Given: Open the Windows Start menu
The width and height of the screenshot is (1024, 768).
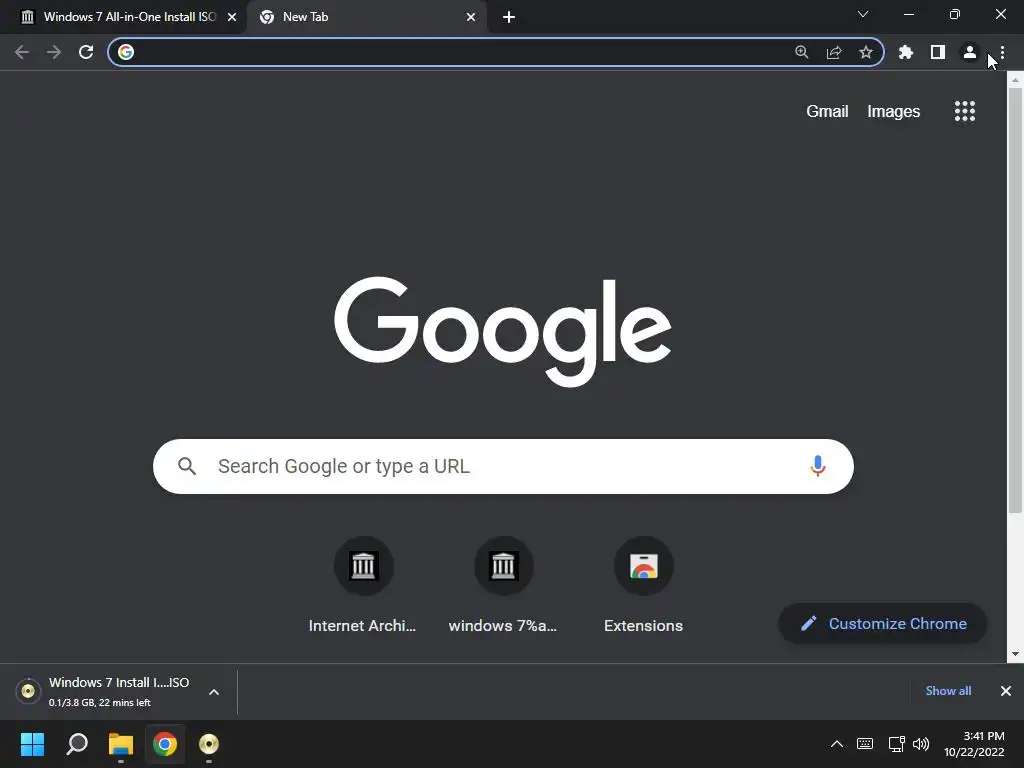Looking at the screenshot, I should click(32, 744).
